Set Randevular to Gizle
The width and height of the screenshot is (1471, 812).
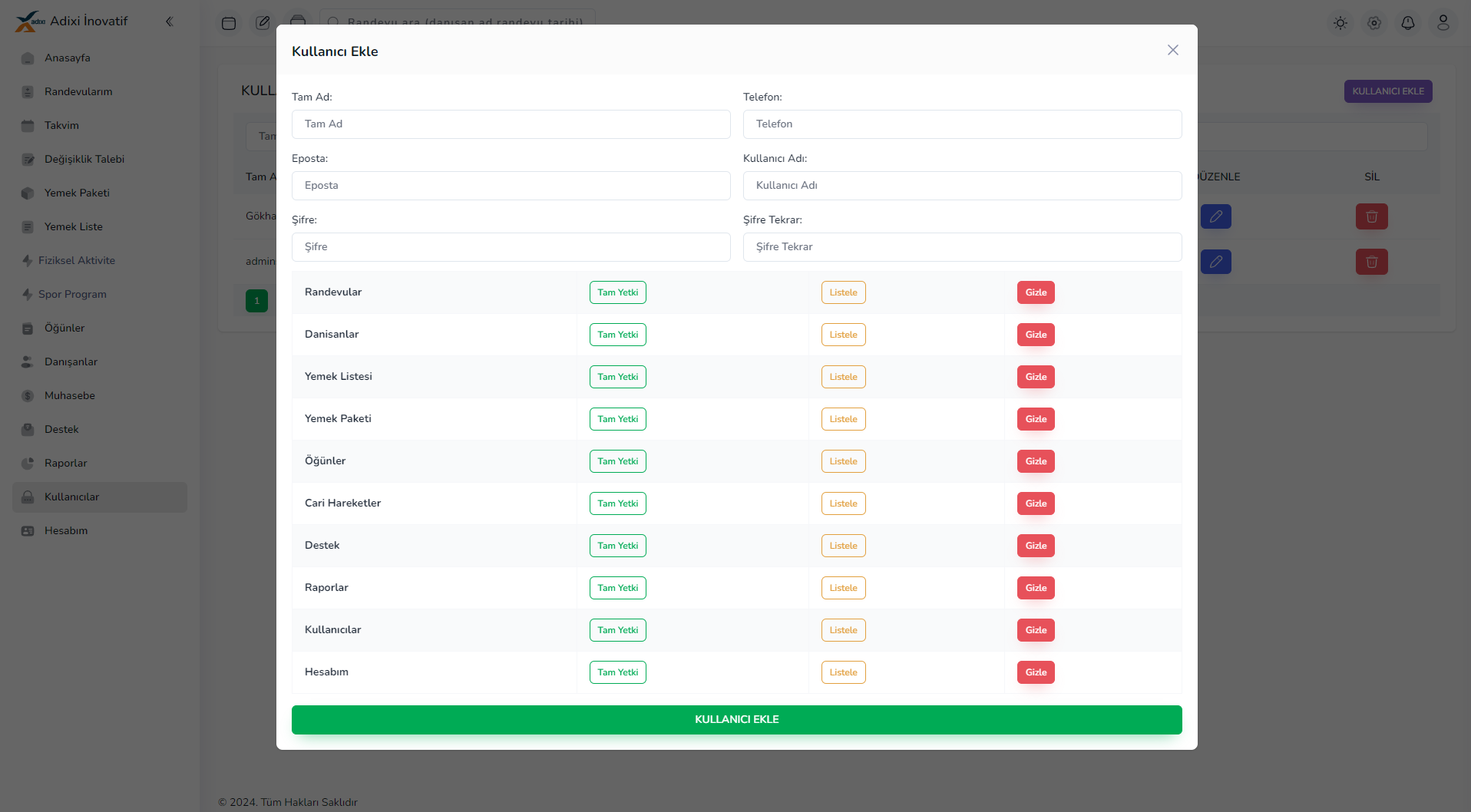[1036, 292]
